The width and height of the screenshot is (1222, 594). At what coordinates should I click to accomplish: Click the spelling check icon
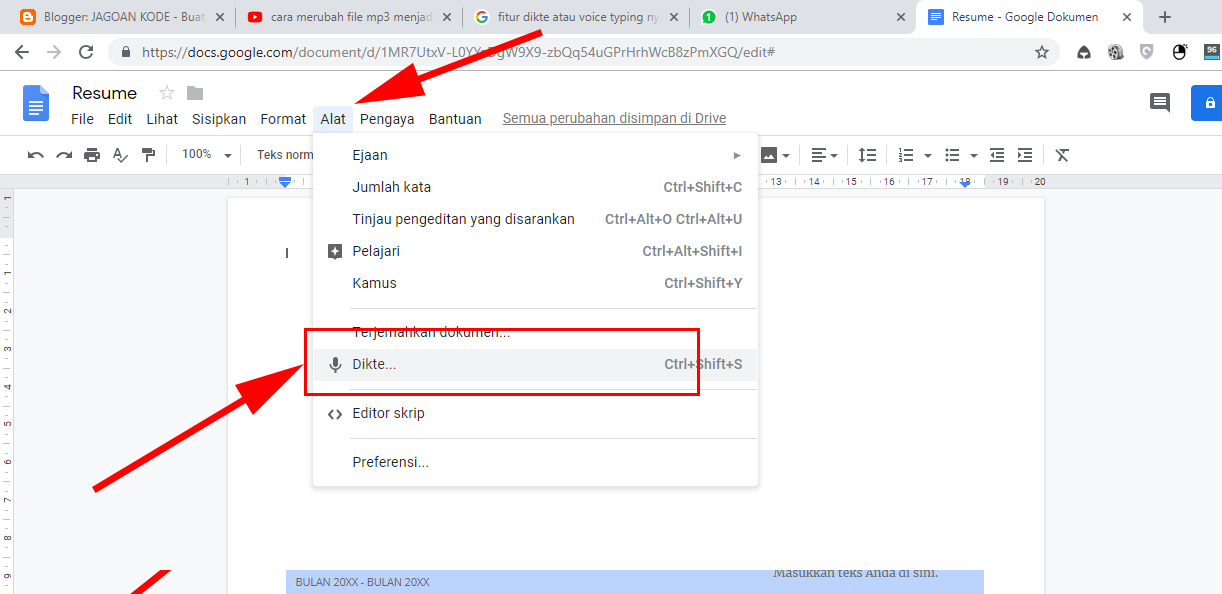coord(120,155)
